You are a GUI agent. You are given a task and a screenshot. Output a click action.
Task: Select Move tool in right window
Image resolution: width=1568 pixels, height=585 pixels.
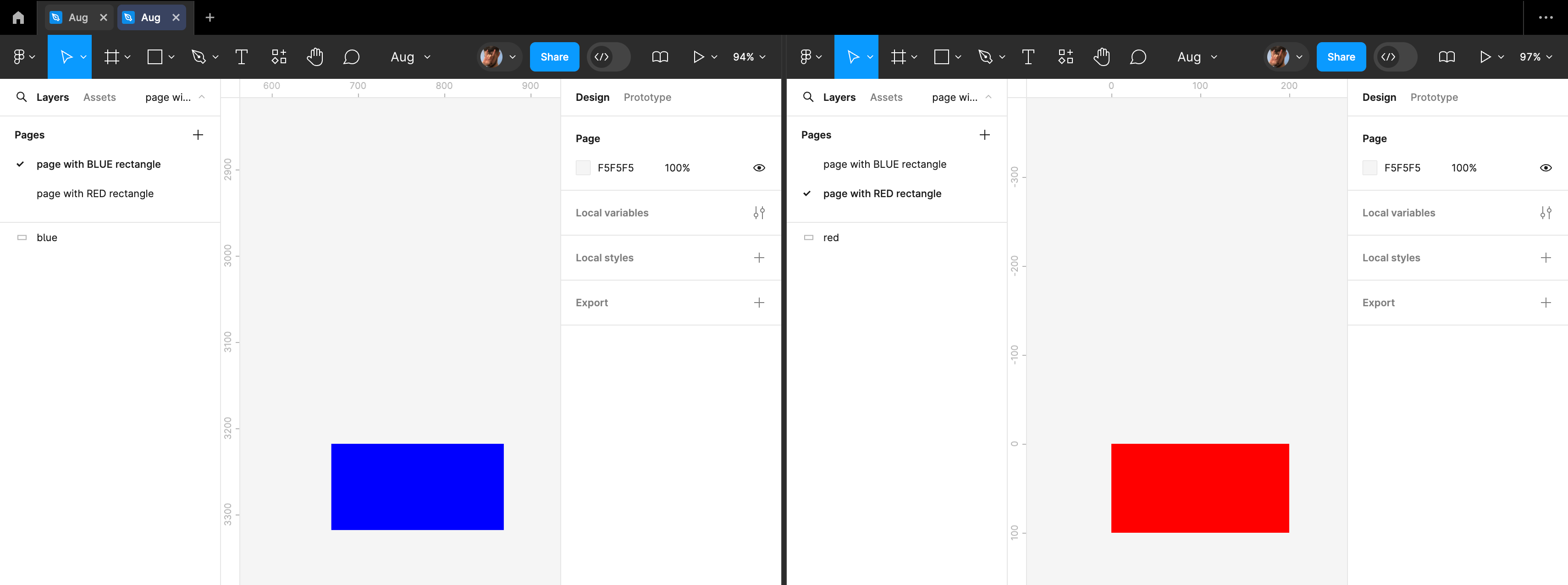[853, 56]
